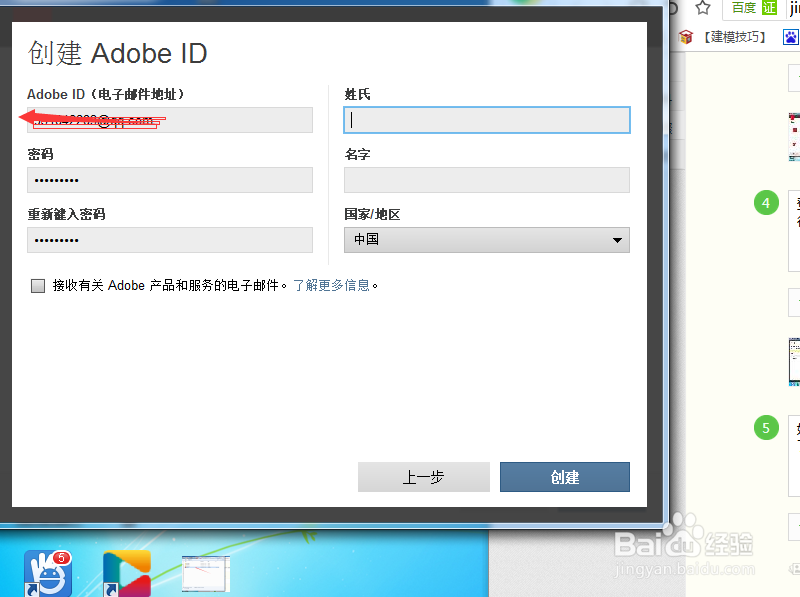Open the screenshot thumbnail beside browser step 5
800x597 pixels.
pos(794,362)
